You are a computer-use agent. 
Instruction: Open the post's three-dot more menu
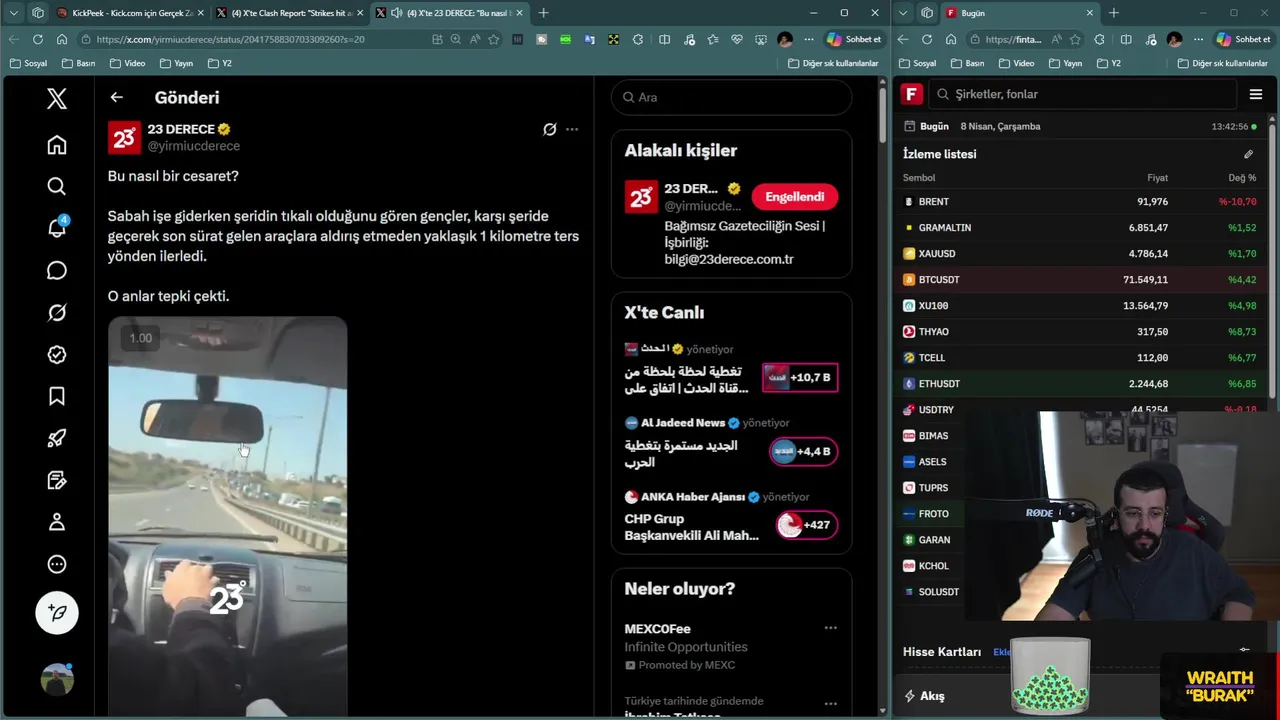572,129
